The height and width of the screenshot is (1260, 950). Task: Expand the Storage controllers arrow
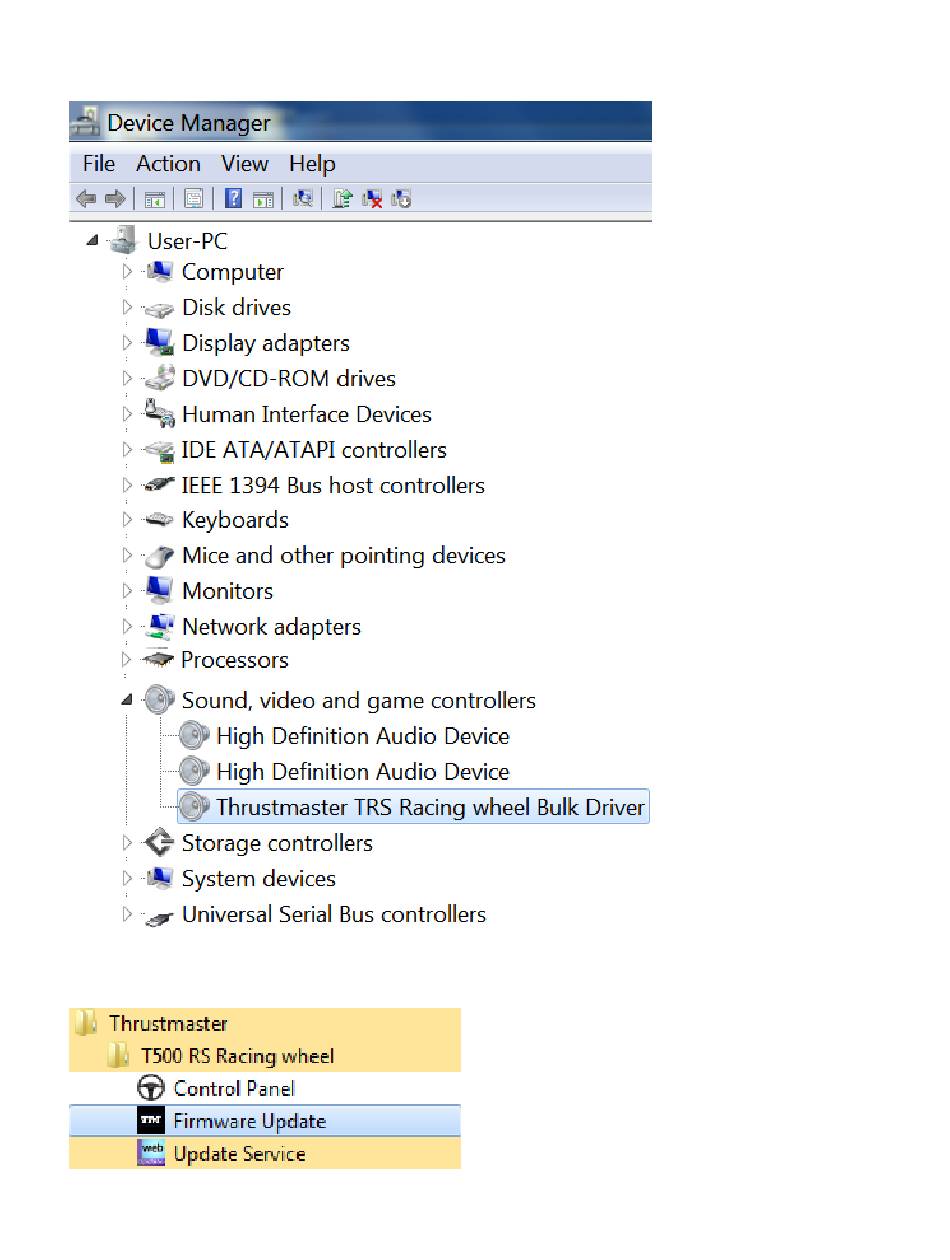click(127, 843)
